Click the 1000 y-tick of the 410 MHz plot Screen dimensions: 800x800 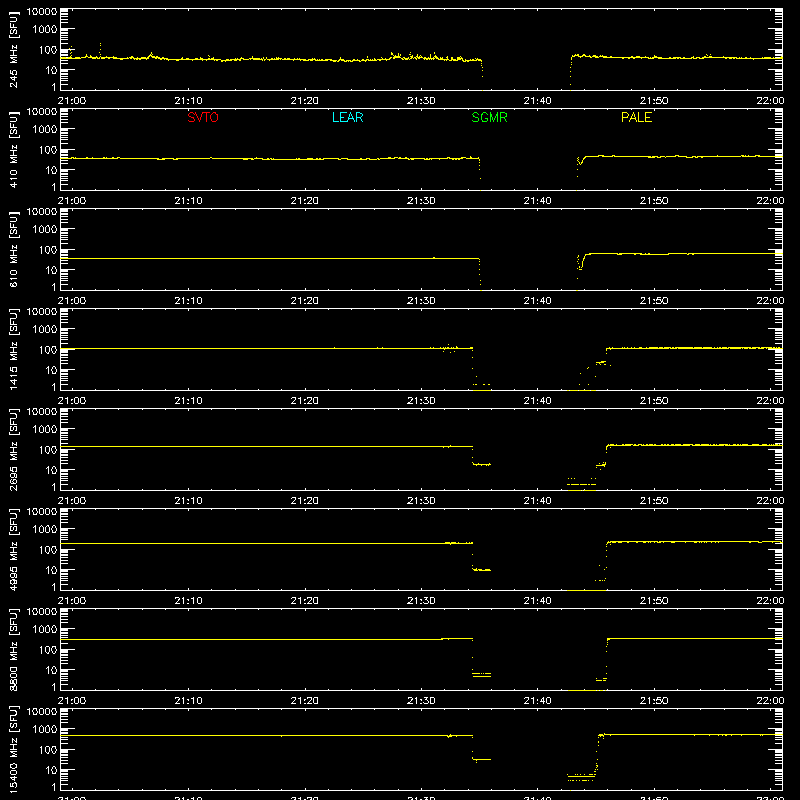pos(45,130)
